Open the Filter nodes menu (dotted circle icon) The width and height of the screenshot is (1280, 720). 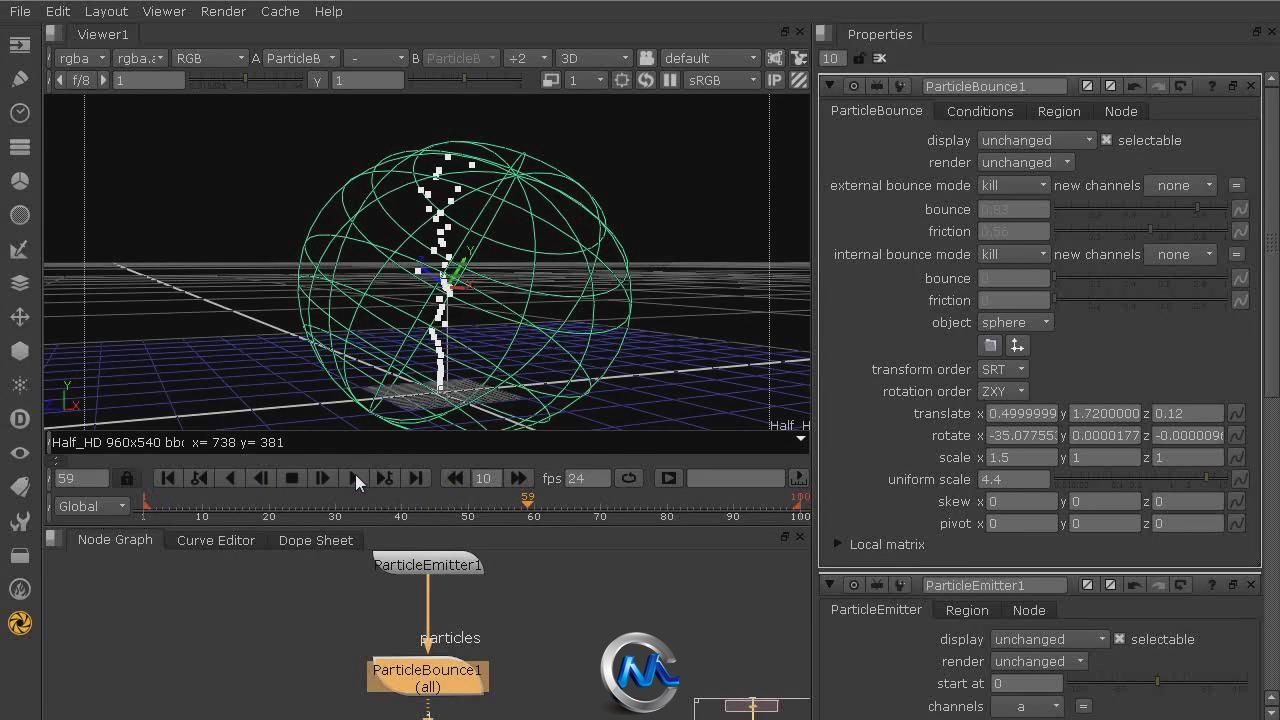click(x=20, y=215)
